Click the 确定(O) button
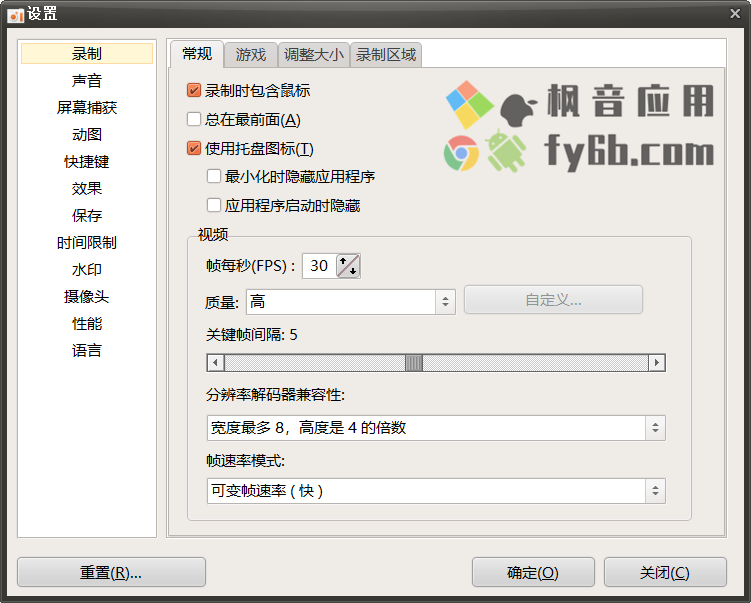 tap(533, 572)
